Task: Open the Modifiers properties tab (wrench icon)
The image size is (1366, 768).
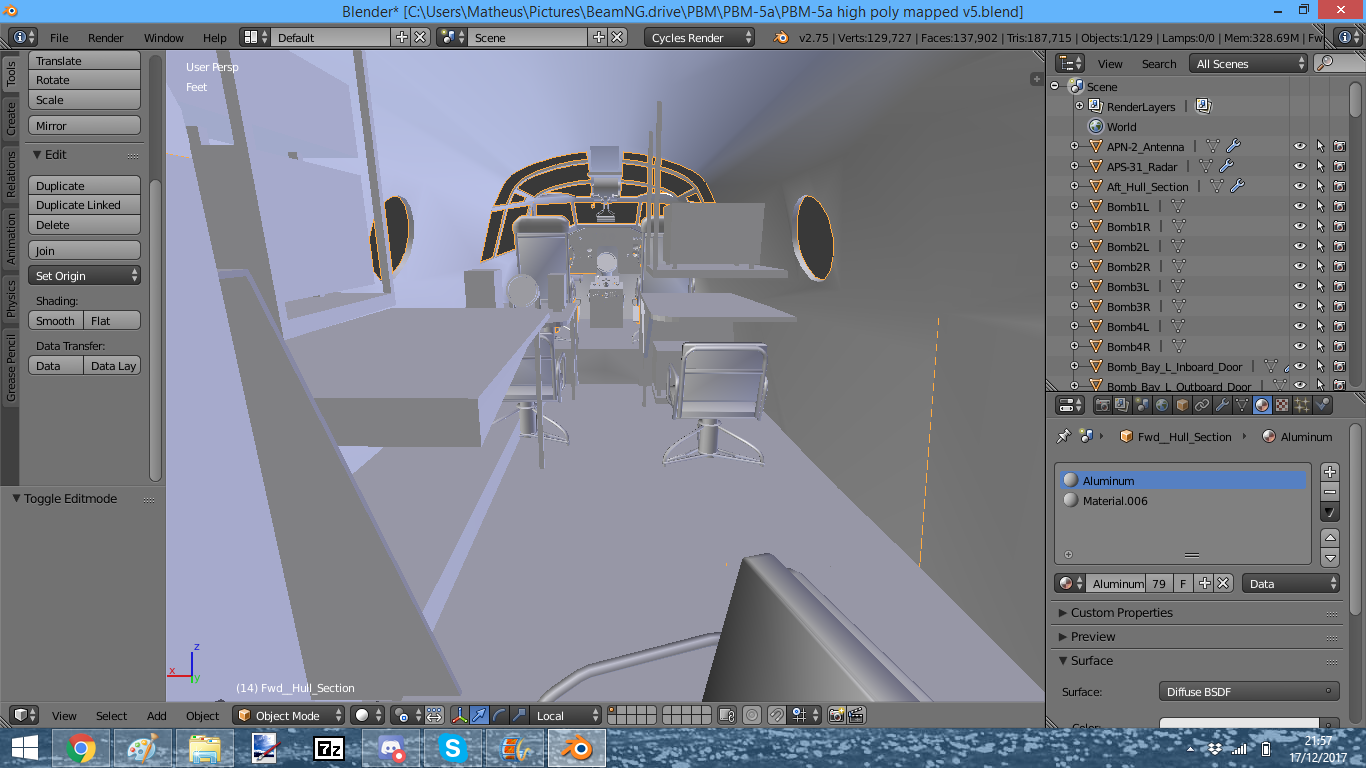Action: pyautogui.click(x=1222, y=405)
